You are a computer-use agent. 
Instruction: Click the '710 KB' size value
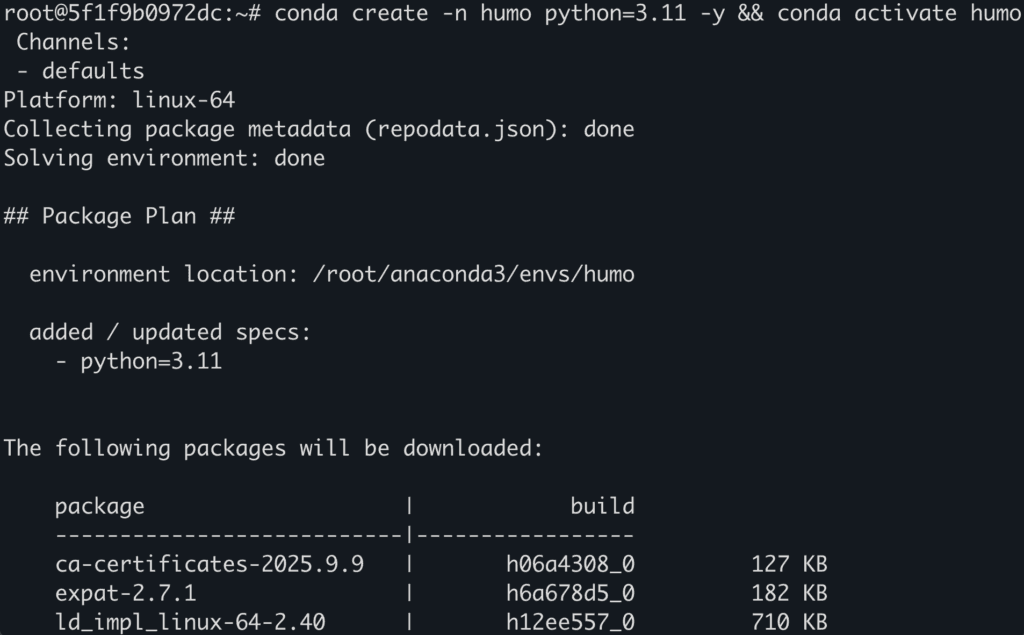pos(789,622)
